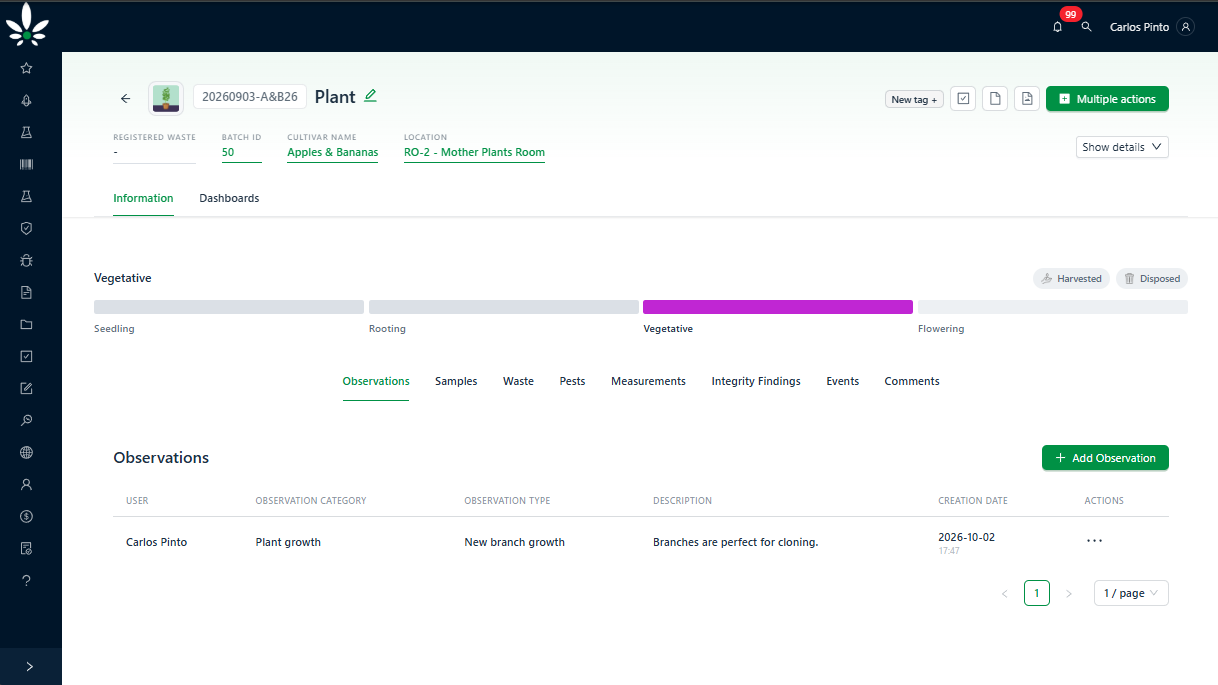This screenshot has width=1218, height=685.
Task: Go to page 1 in pagination
Action: [x=1037, y=593]
